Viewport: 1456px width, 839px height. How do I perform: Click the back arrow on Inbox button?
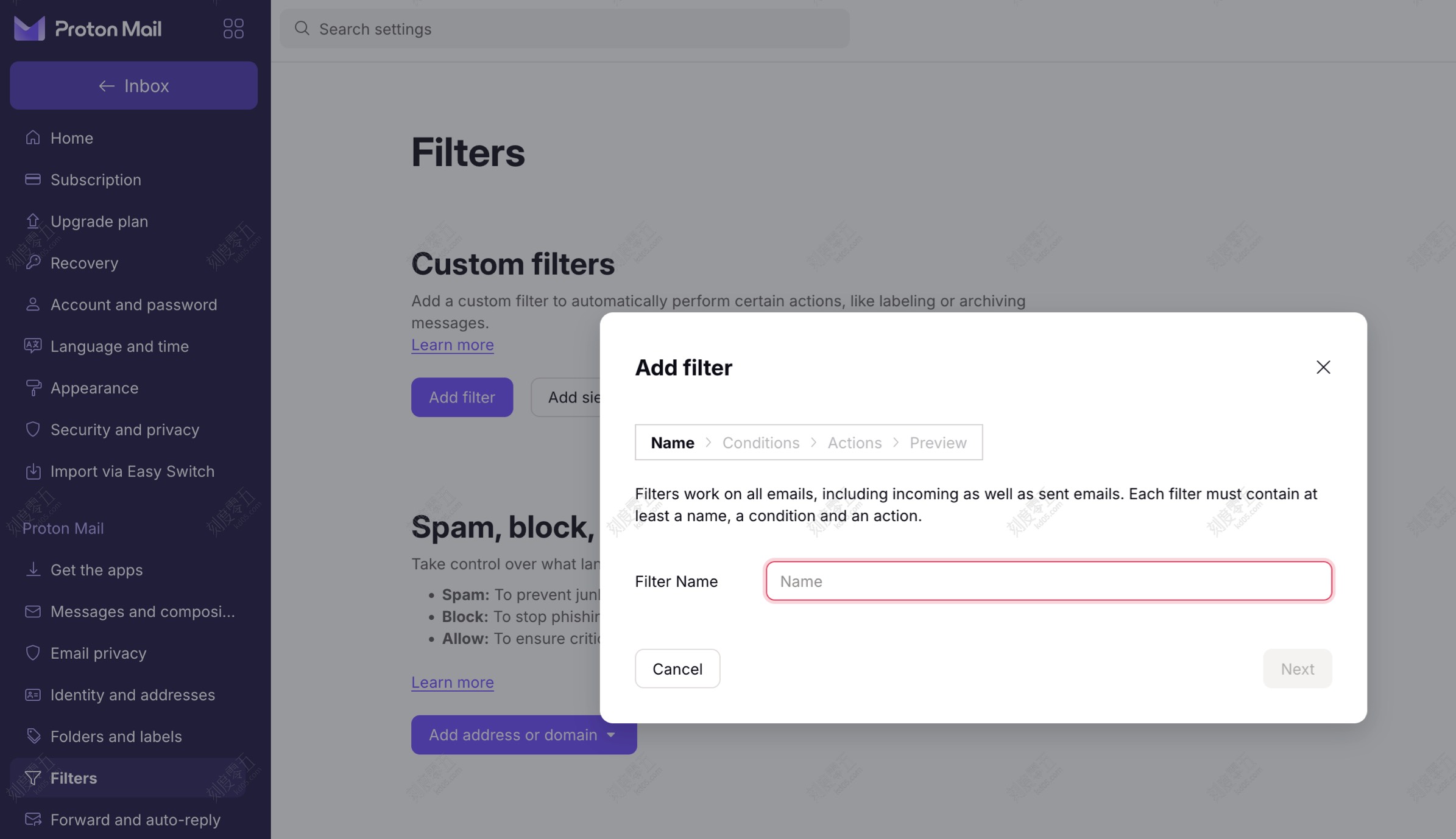(106, 85)
